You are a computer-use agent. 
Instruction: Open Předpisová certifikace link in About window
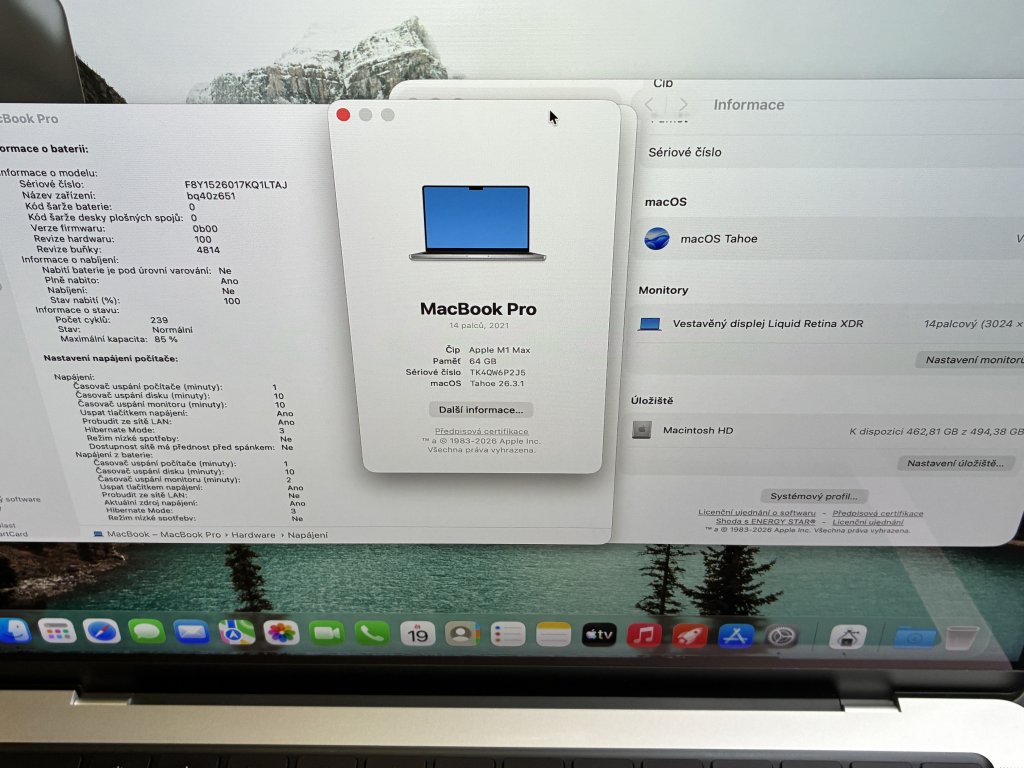point(482,431)
